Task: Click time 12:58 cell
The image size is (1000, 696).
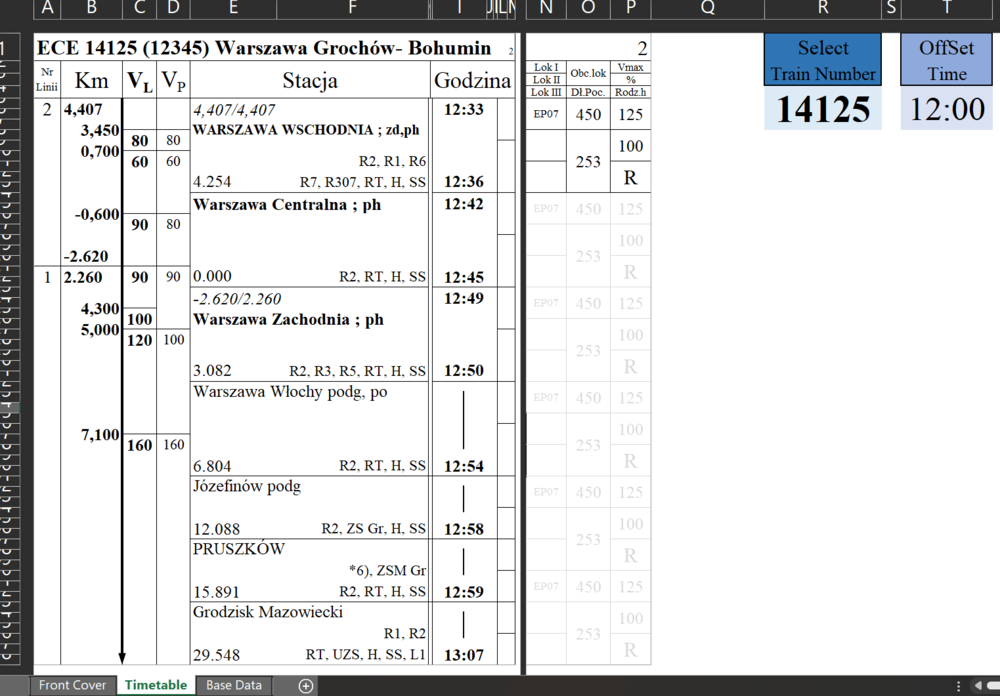Action: coord(464,529)
